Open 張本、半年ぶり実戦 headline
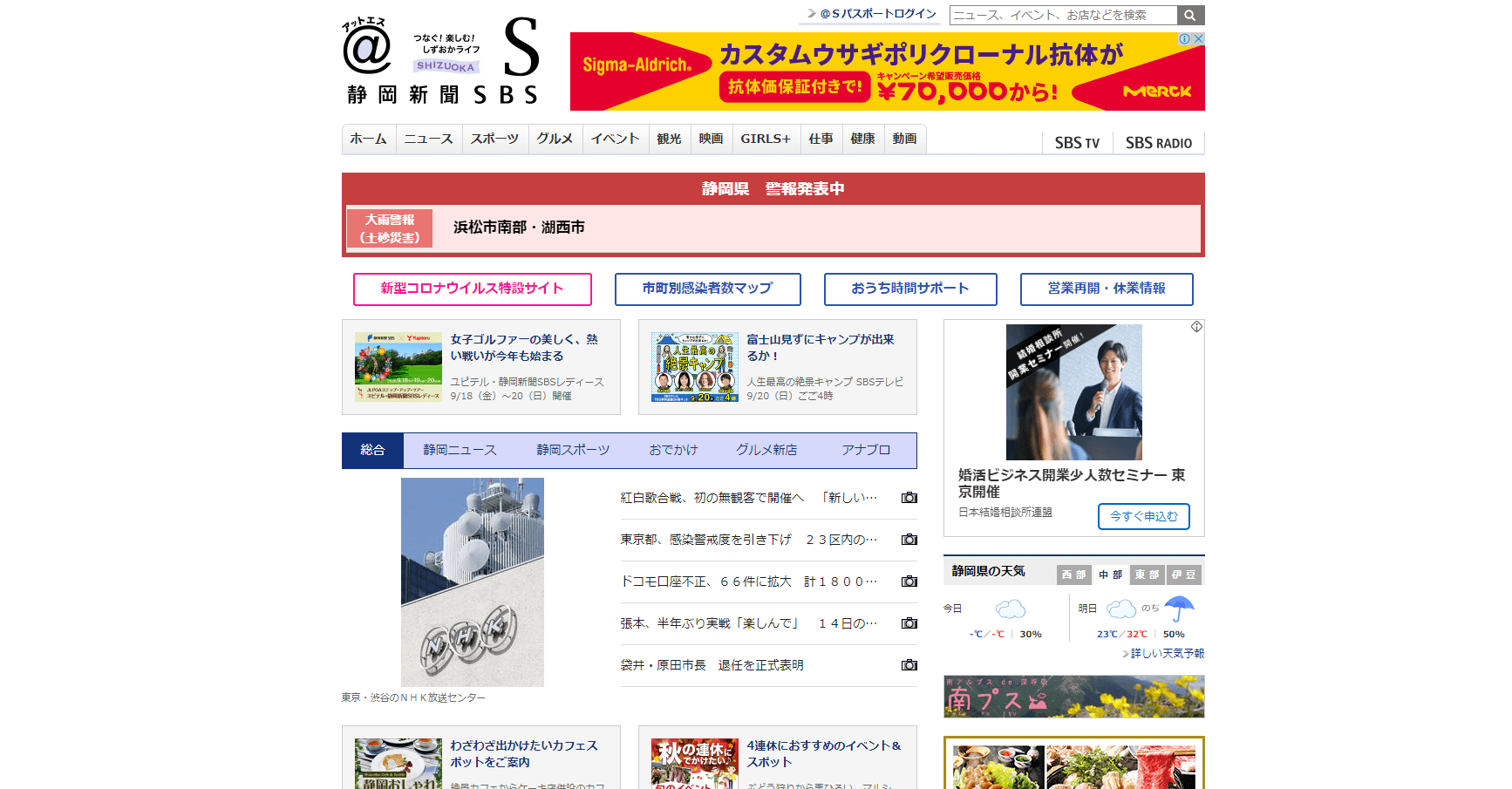This screenshot has width=1512, height=789. coord(749,623)
